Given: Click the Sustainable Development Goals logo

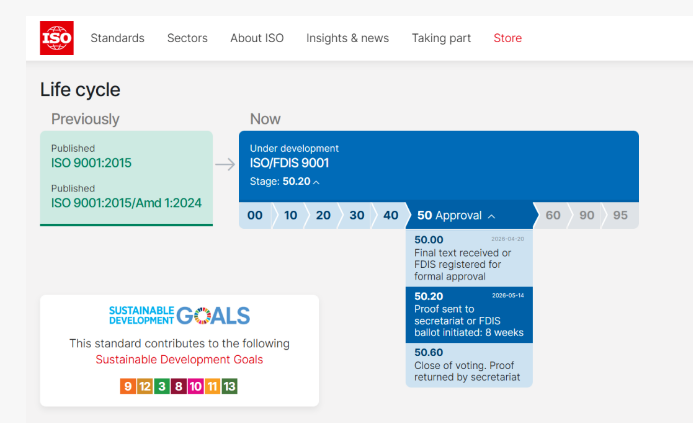Looking at the screenshot, I should pyautogui.click(x=179, y=315).
